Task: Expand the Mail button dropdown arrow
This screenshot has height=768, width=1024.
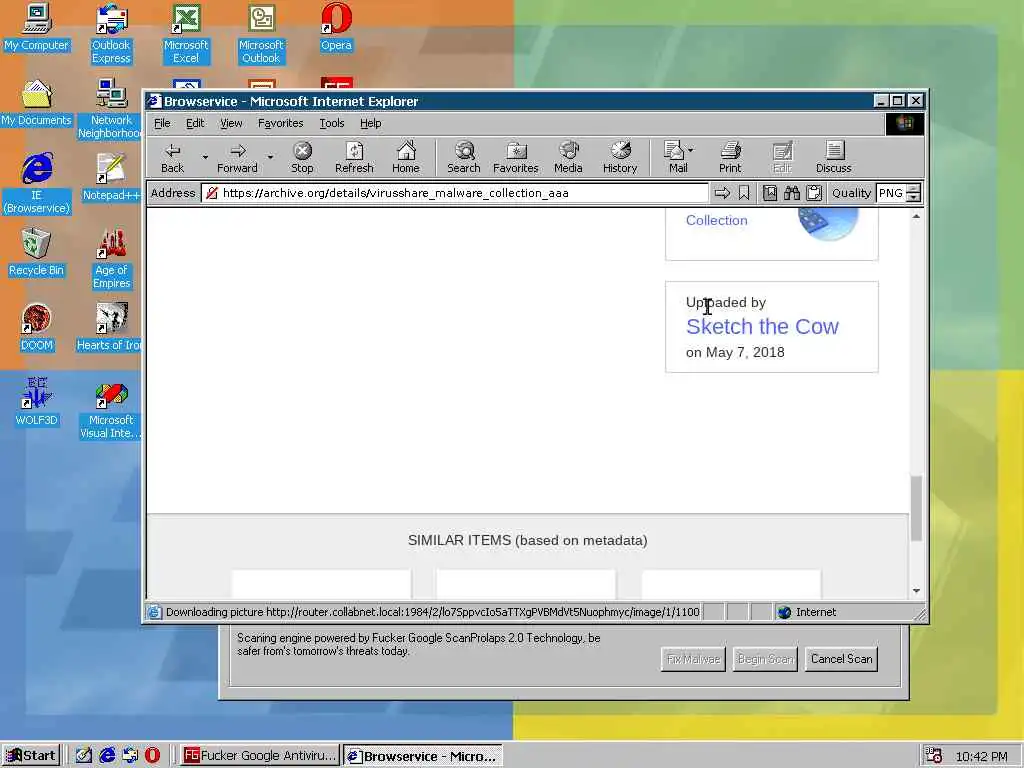Action: (691, 150)
